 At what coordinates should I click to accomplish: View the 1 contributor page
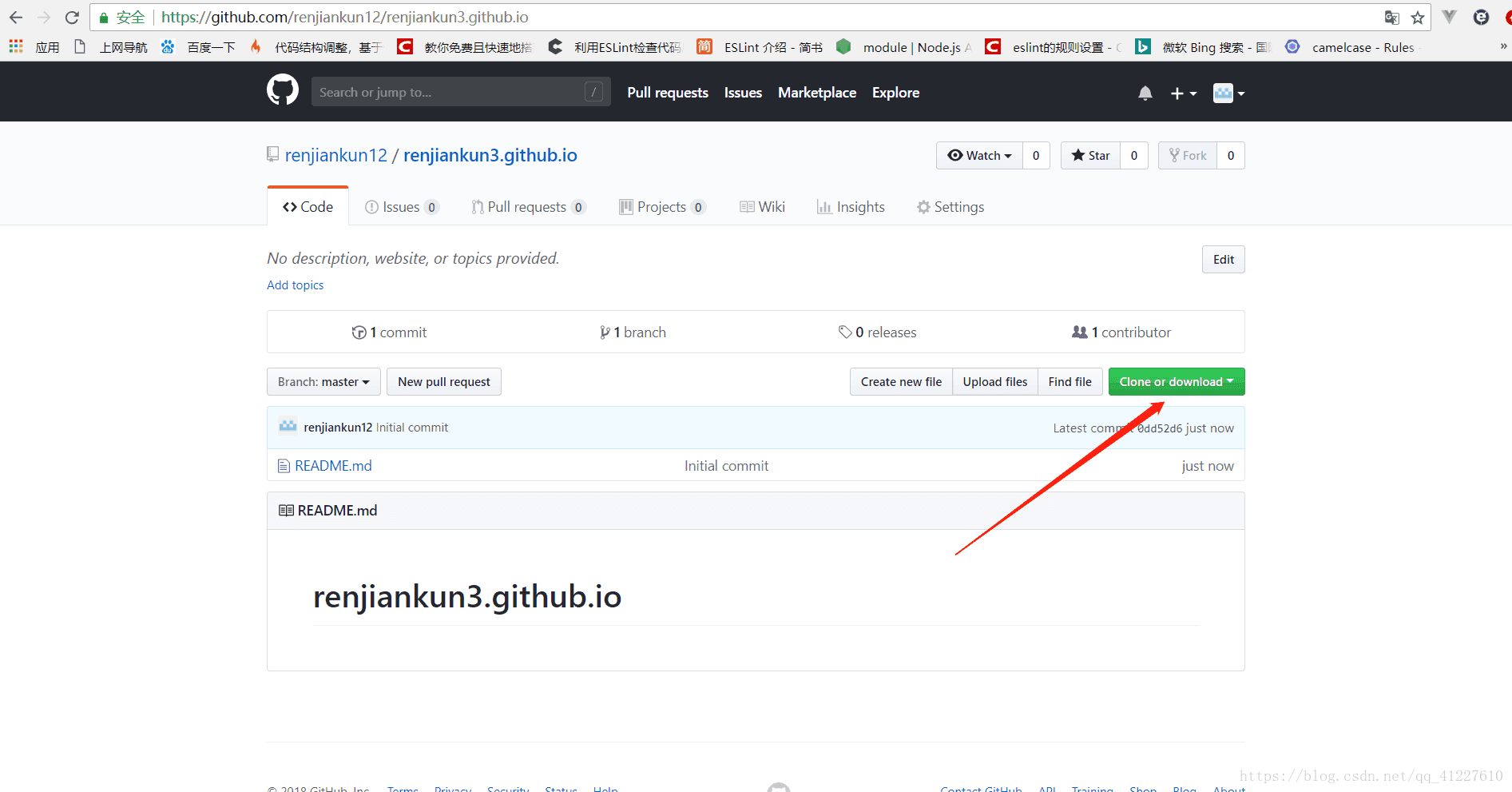click(1121, 332)
